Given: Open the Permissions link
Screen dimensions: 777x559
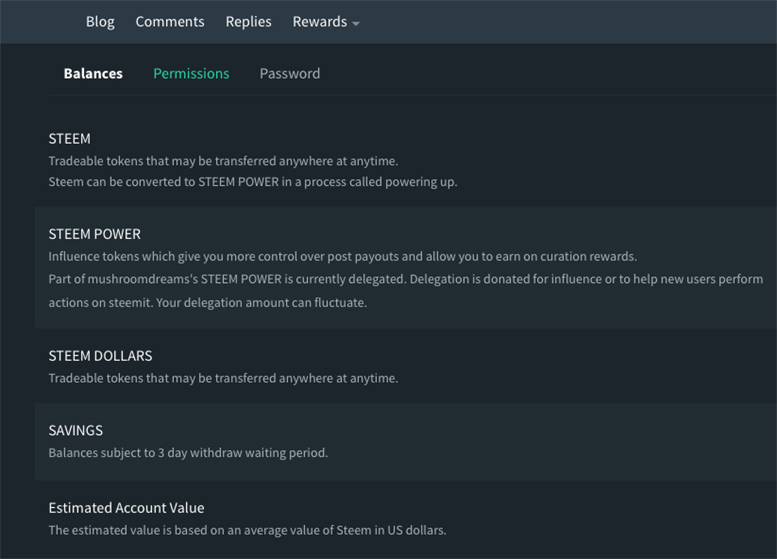Looking at the screenshot, I should point(191,73).
